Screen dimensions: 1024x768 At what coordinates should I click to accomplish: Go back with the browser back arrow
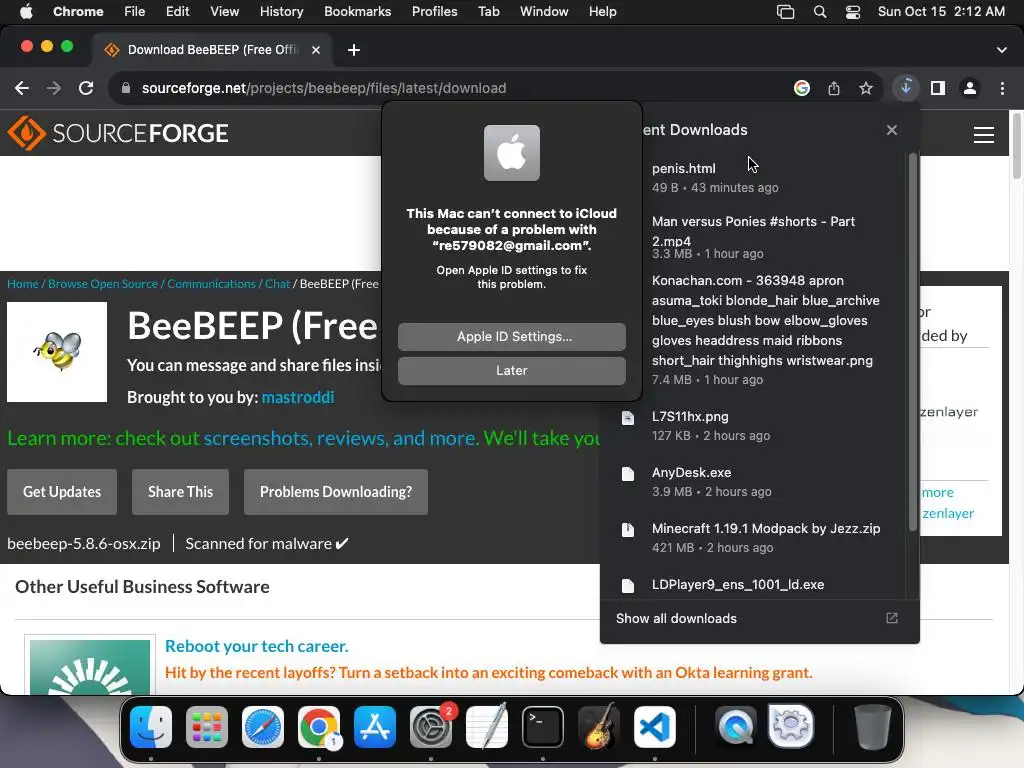point(22,88)
